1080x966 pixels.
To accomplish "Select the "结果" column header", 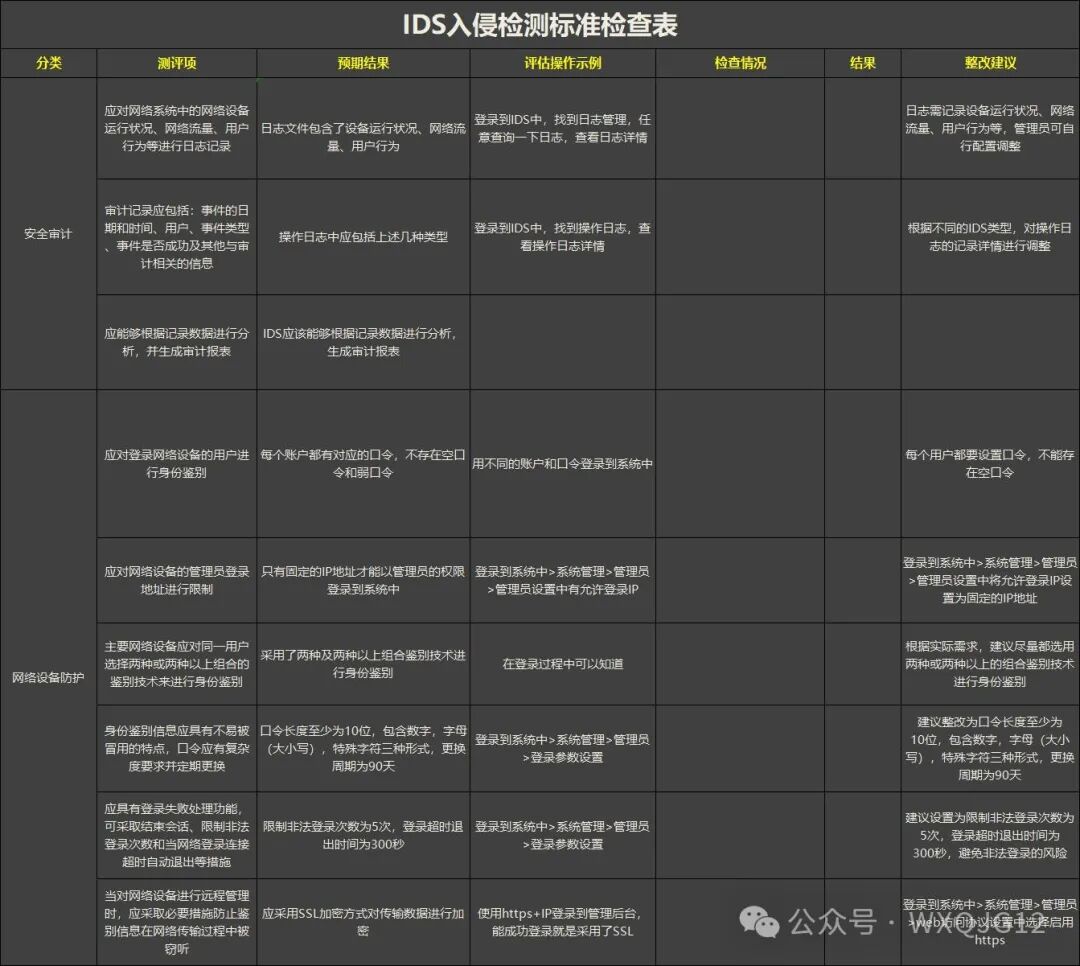I will coord(862,63).
